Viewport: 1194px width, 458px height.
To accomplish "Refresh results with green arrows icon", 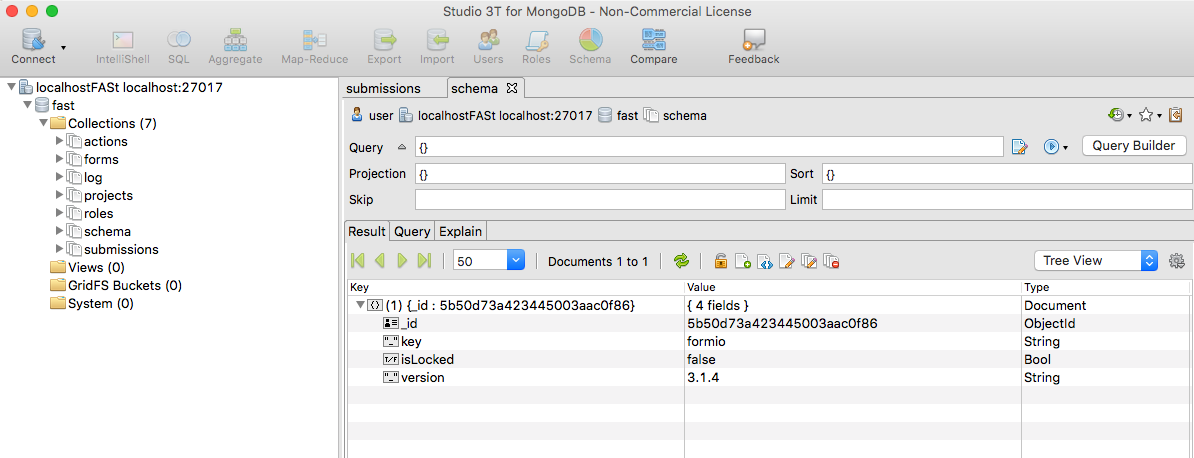I will click(x=682, y=261).
